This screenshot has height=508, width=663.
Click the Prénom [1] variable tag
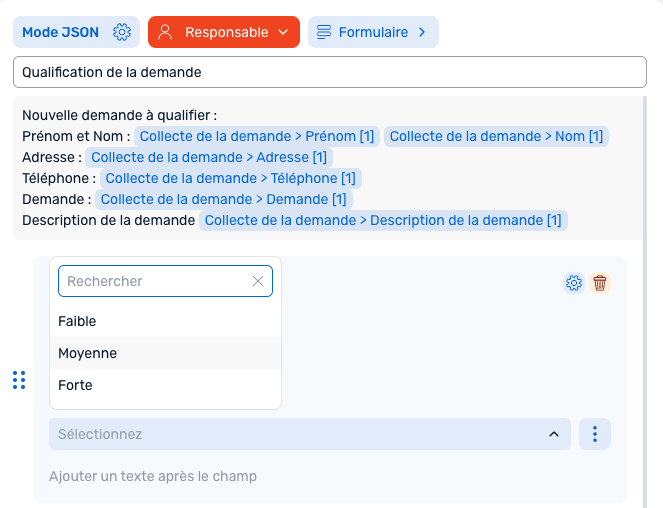(256, 136)
